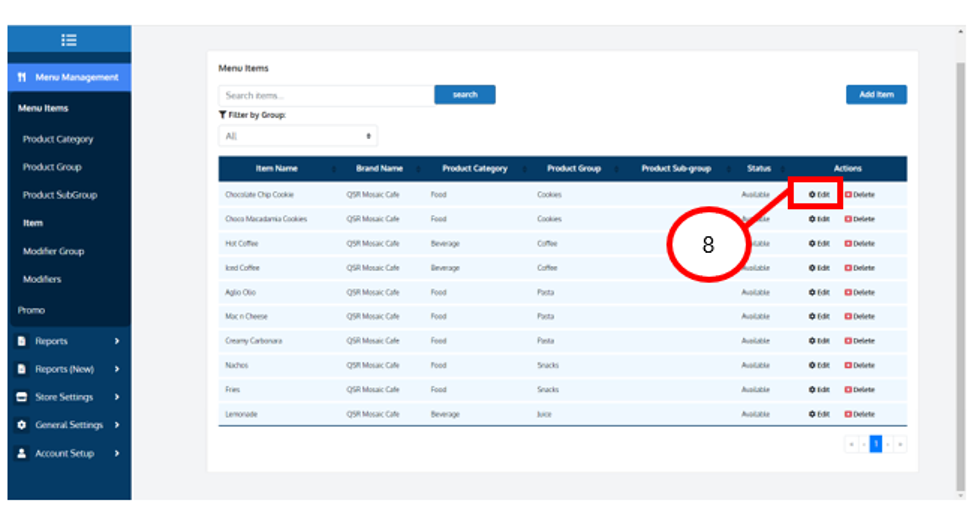The width and height of the screenshot is (972, 516).
Task: Open Product Category in sidebar
Action: tap(58, 139)
